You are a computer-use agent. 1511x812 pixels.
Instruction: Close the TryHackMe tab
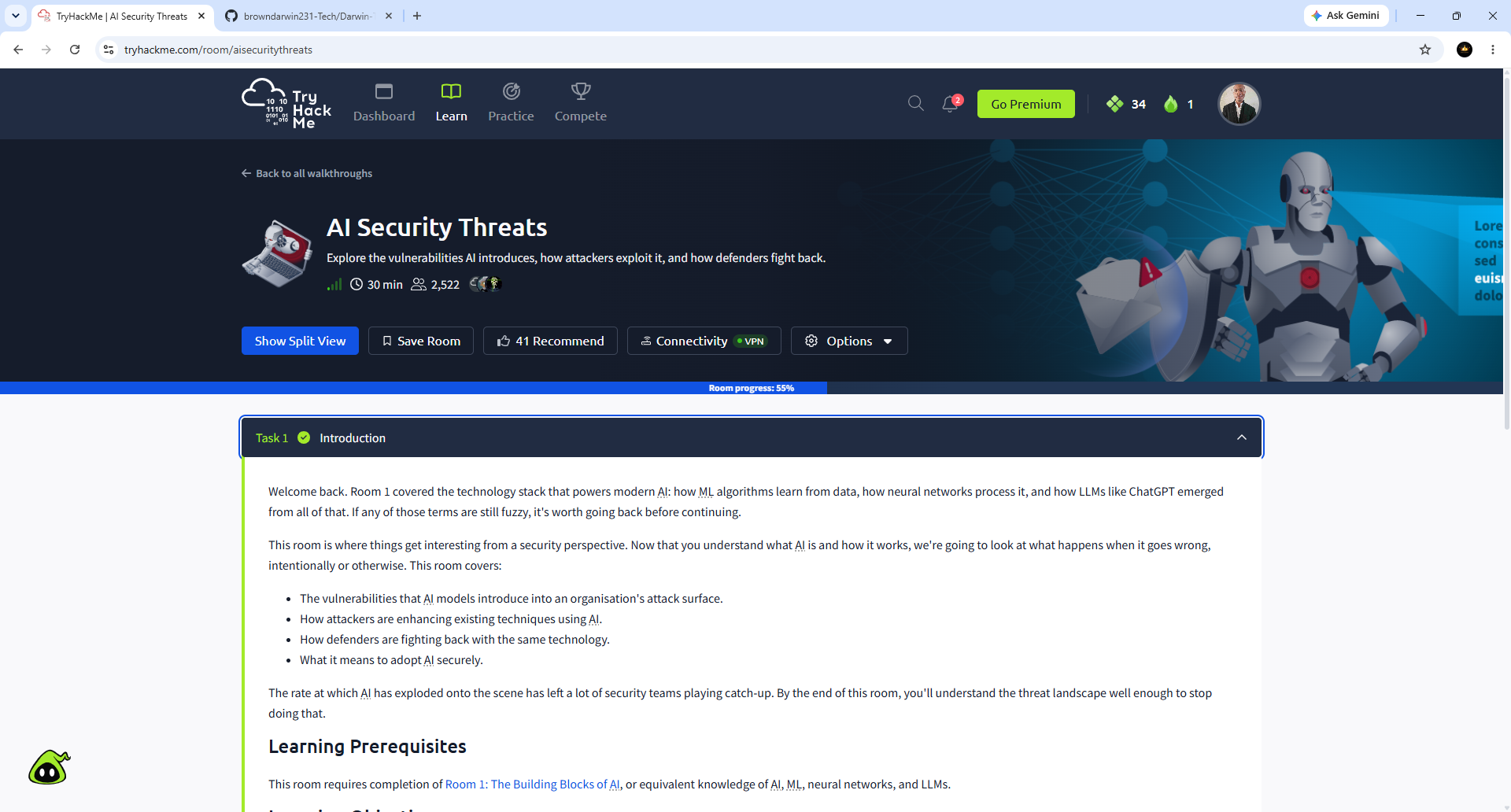201,16
